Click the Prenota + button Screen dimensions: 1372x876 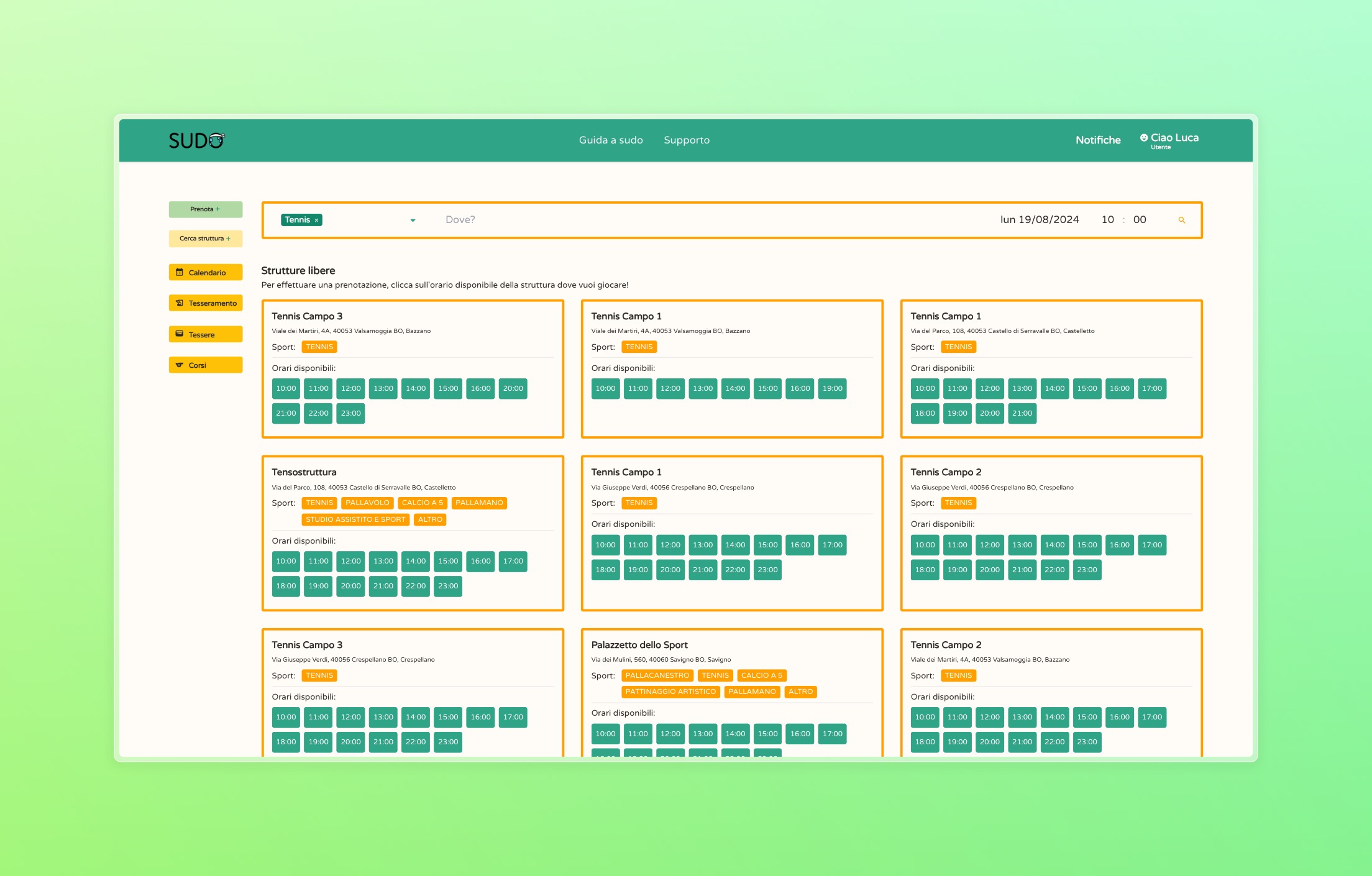coord(206,209)
